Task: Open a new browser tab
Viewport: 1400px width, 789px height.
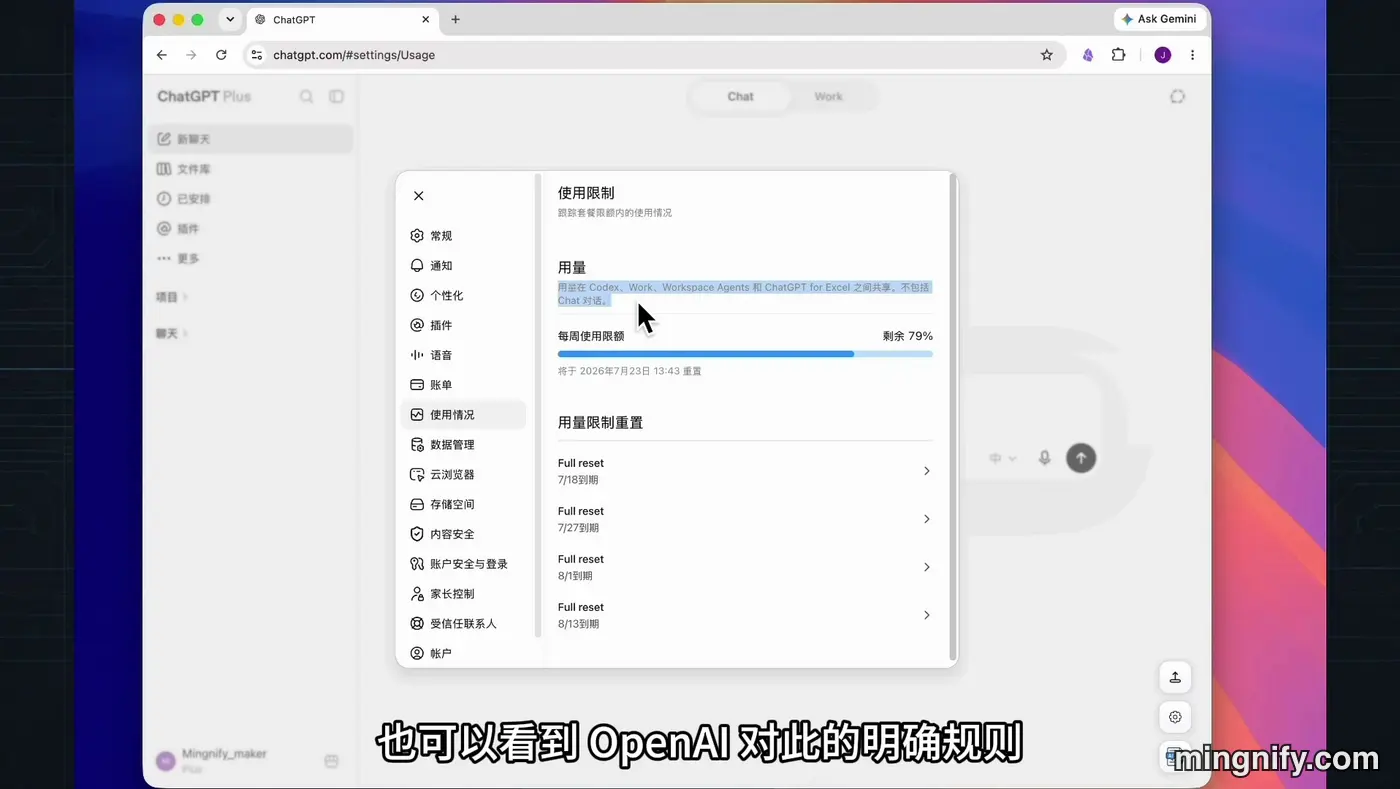Action: pyautogui.click(x=456, y=19)
